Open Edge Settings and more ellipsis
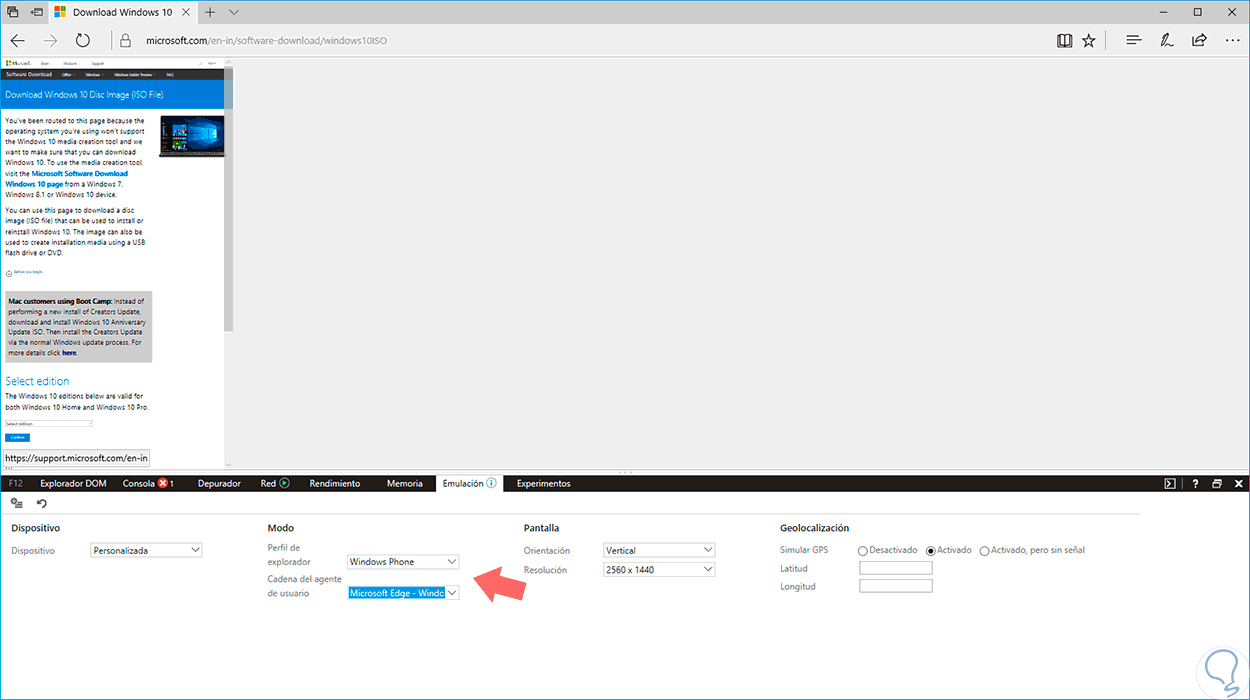The height and width of the screenshot is (700, 1250). click(1231, 41)
